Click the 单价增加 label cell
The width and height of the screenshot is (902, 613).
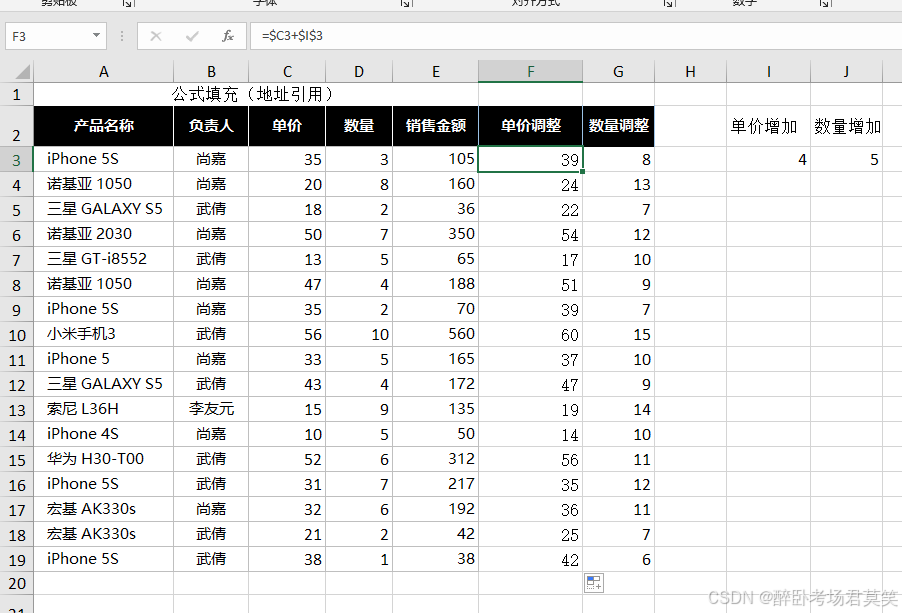pyautogui.click(x=769, y=126)
